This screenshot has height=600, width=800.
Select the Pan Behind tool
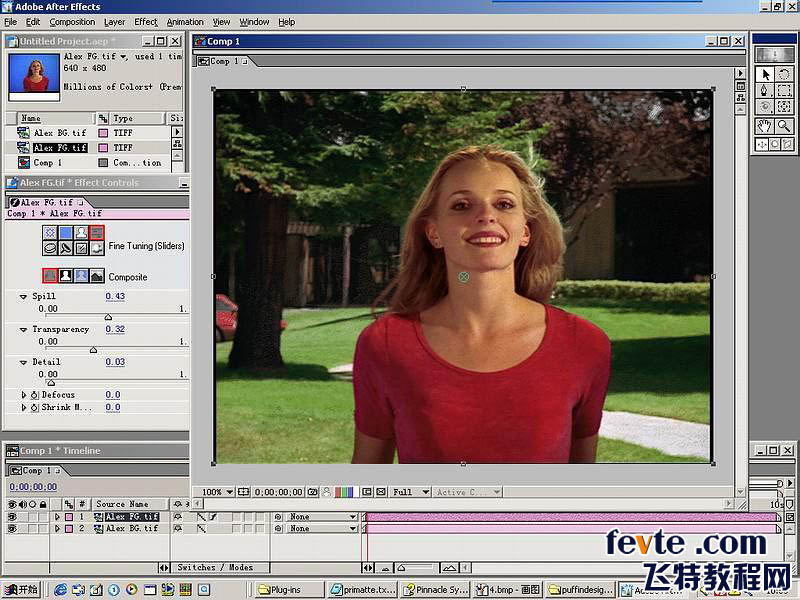coord(784,107)
